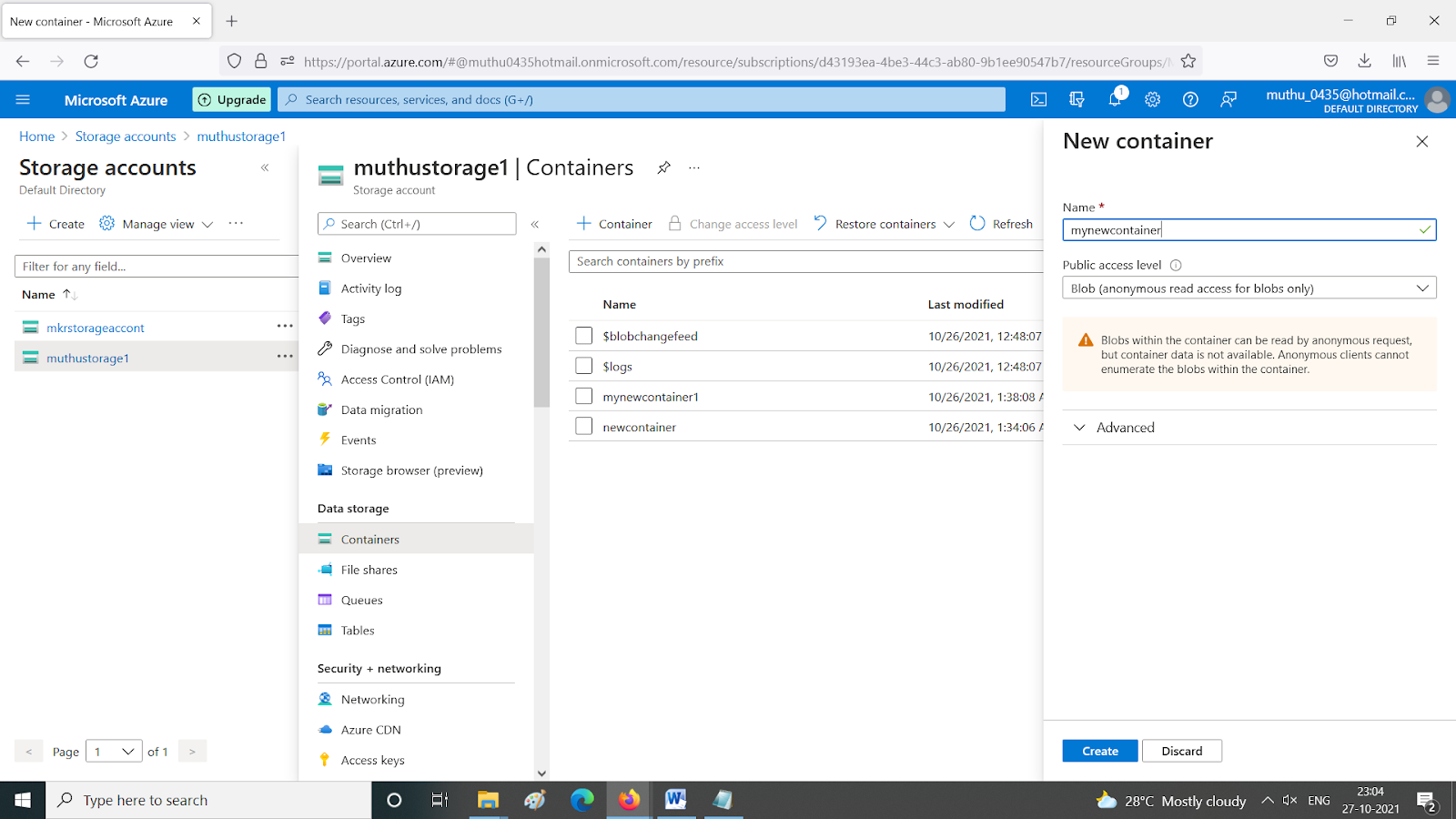Tick the mynewcontainer1 checkbox
This screenshot has height=819, width=1456.
[584, 396]
